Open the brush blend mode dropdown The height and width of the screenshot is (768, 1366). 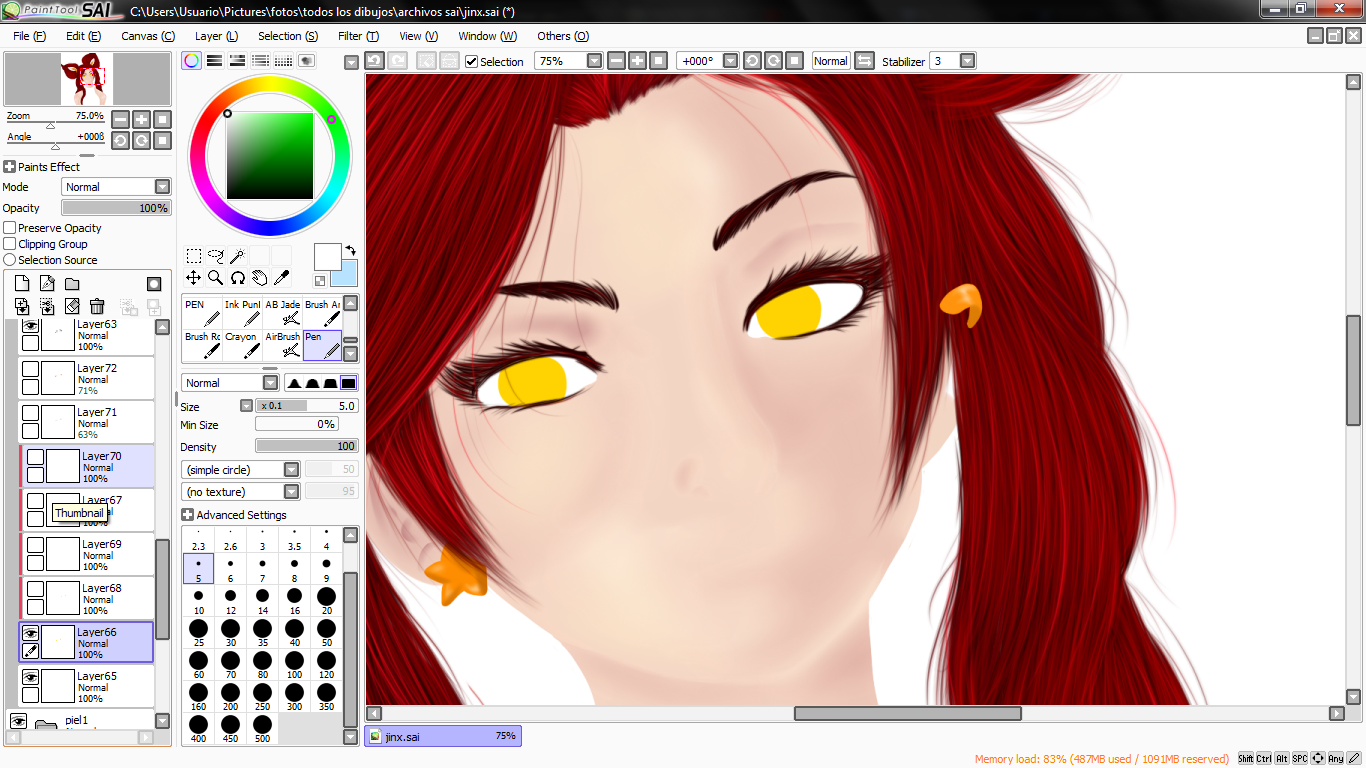point(270,383)
